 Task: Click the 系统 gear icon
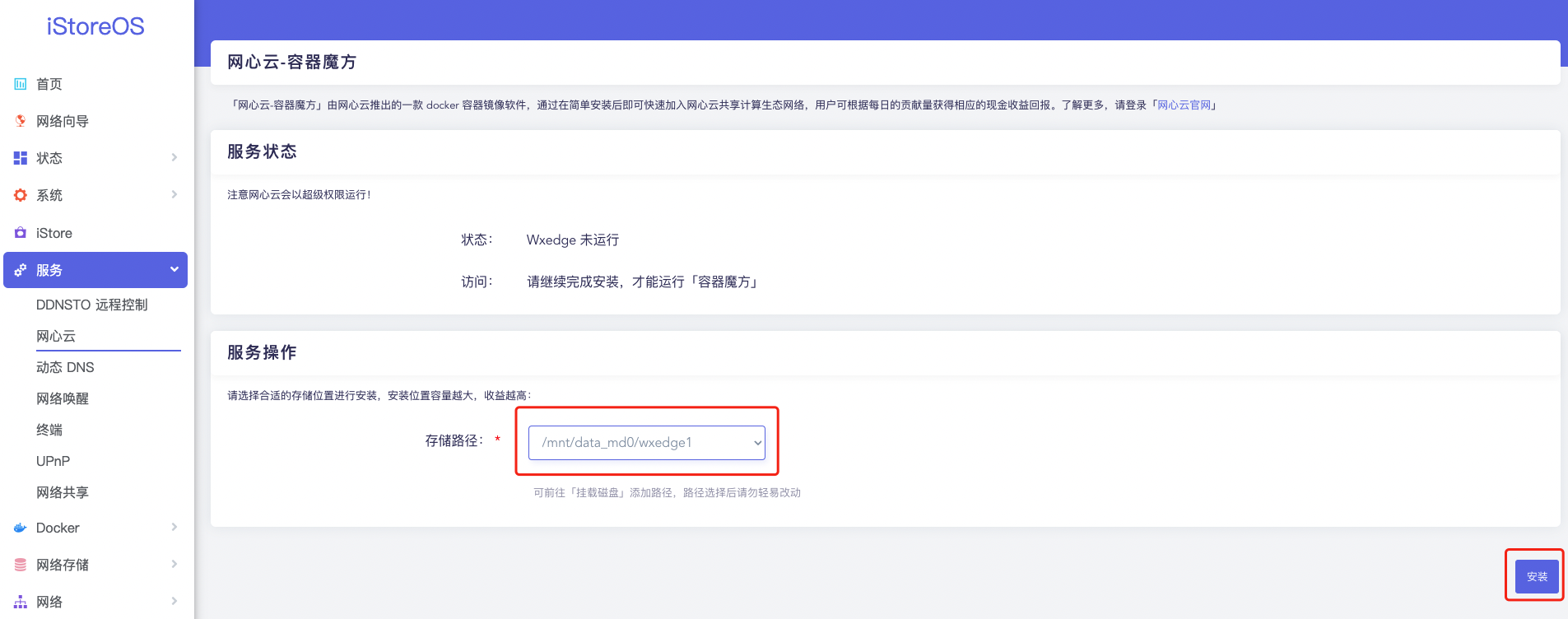21,195
